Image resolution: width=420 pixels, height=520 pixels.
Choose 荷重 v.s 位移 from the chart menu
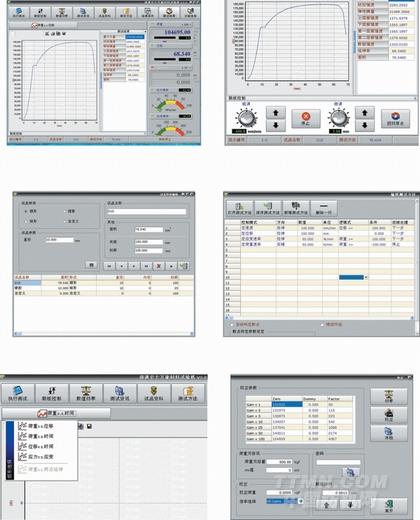40,426
